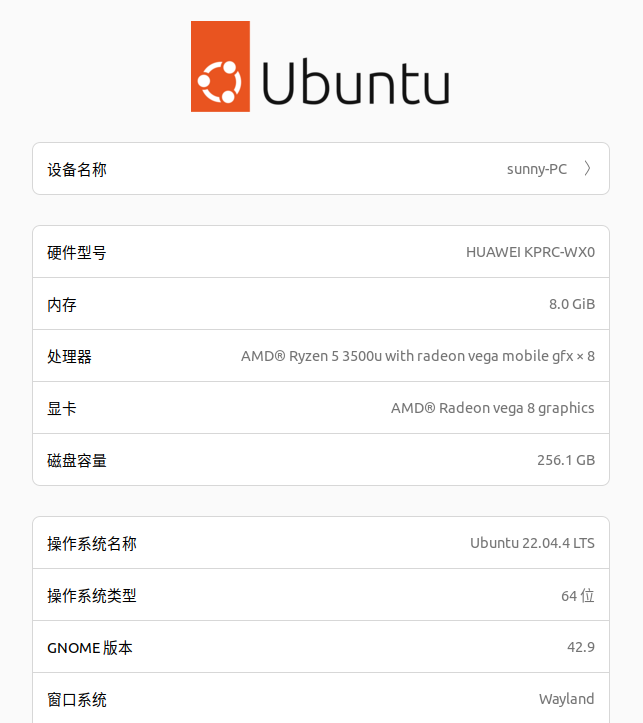Click the 设备名称 label

point(77,170)
